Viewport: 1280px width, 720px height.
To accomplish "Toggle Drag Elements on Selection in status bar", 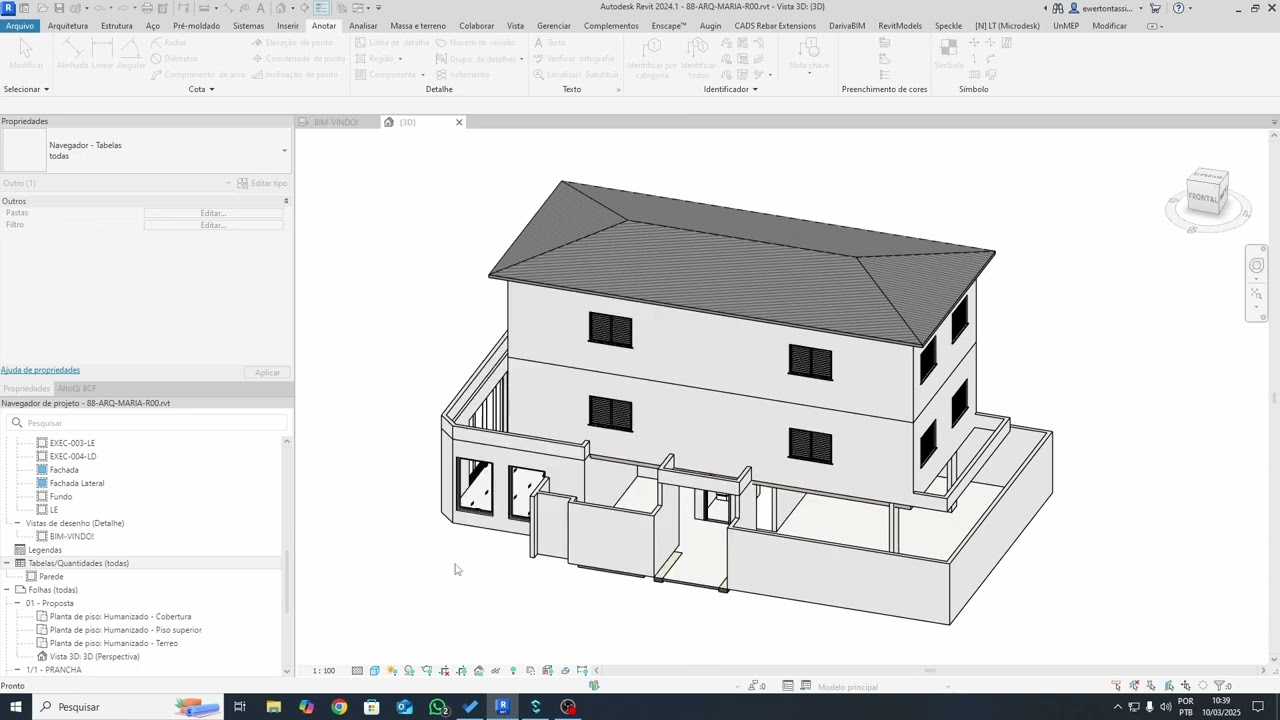I will pos(1186,686).
